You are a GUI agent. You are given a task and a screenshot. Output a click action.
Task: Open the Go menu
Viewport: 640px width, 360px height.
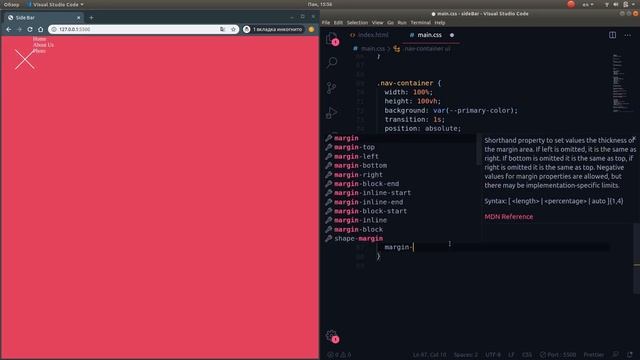[391, 22]
